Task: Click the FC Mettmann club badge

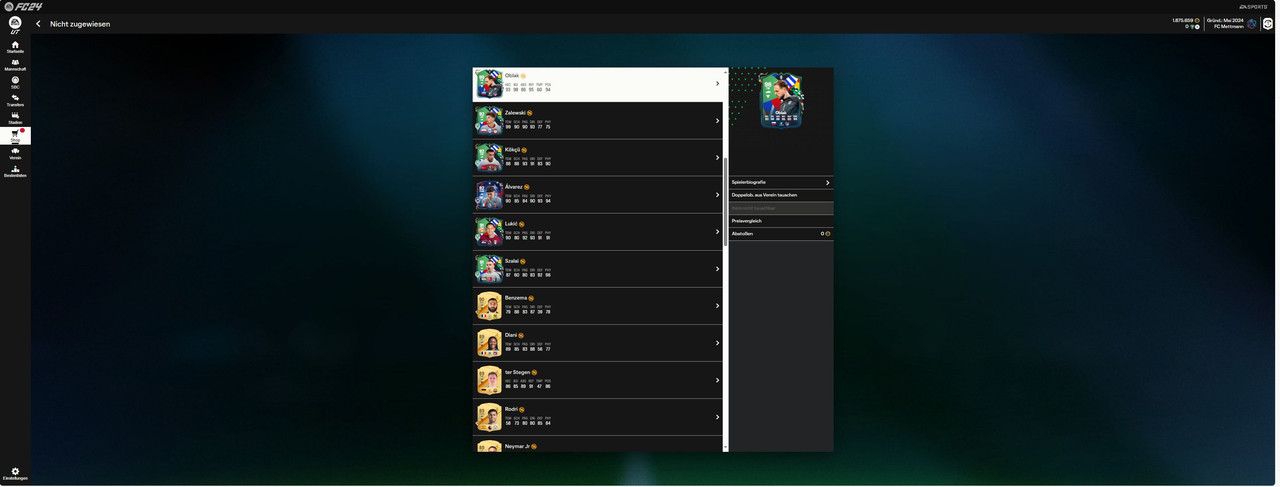Action: tap(1252, 23)
